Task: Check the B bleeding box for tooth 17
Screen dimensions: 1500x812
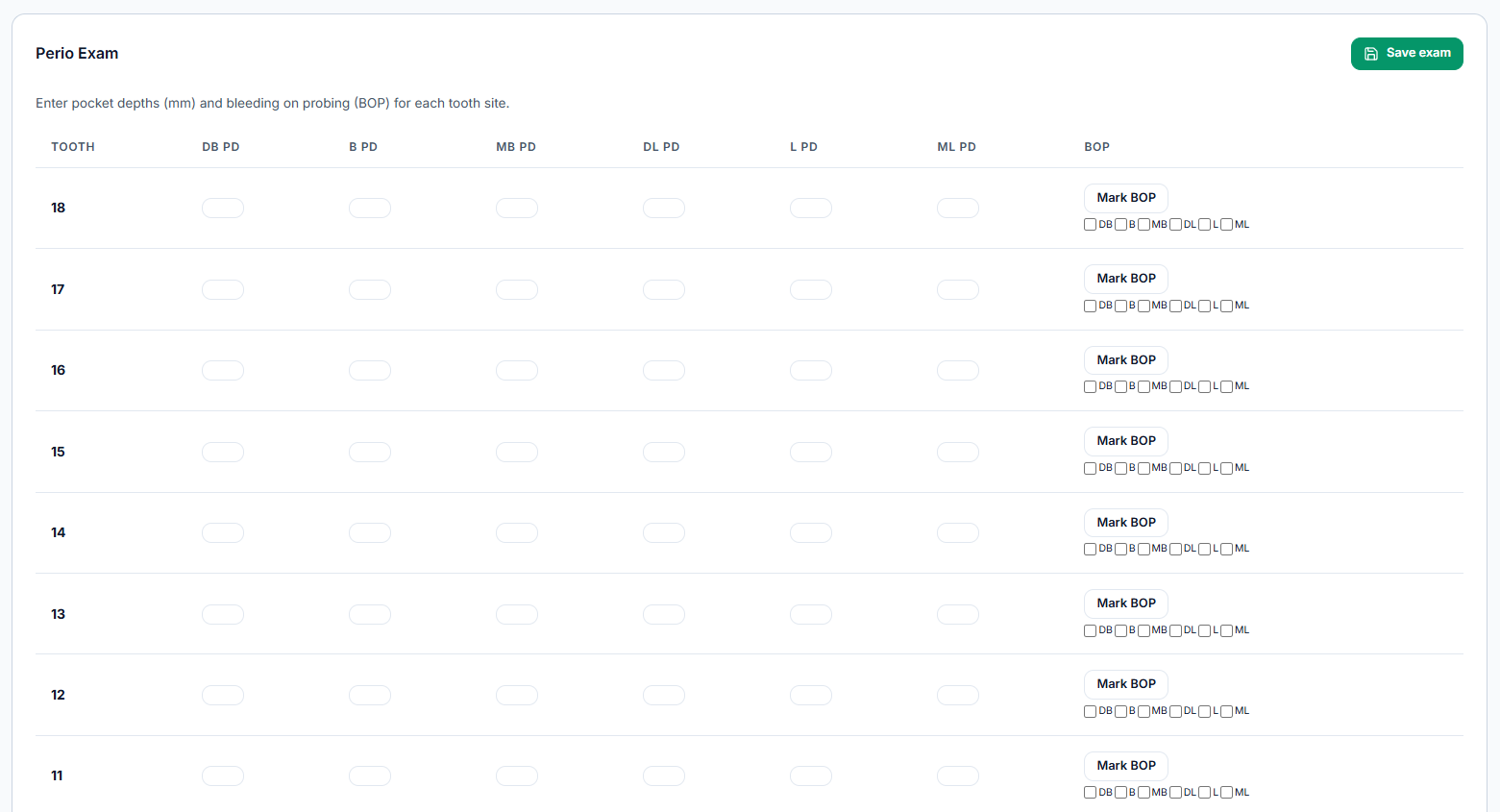Action: click(x=1120, y=306)
